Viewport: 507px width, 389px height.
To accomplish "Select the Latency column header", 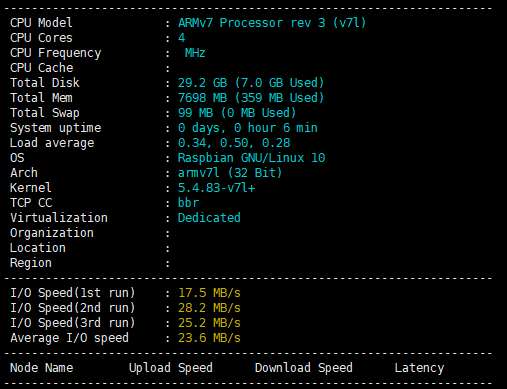I will [x=419, y=368].
